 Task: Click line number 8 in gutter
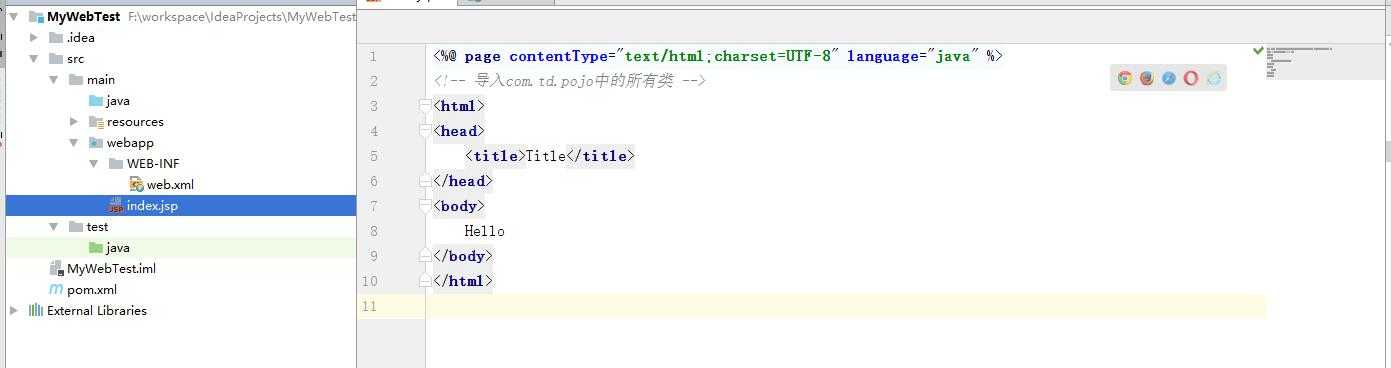click(x=373, y=231)
